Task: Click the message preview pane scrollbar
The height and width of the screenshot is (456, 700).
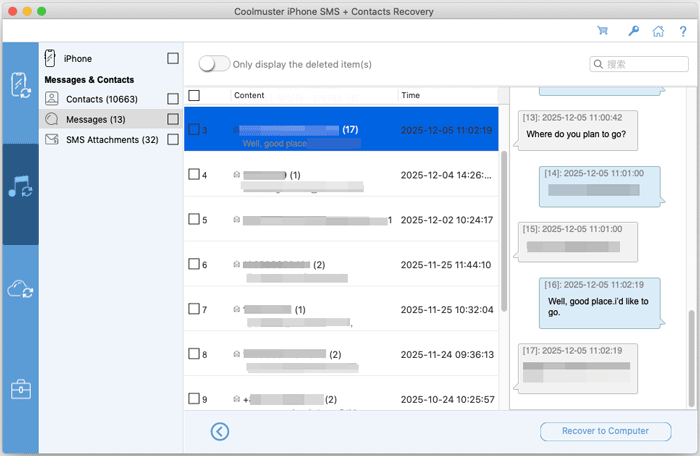Action: tap(692, 358)
